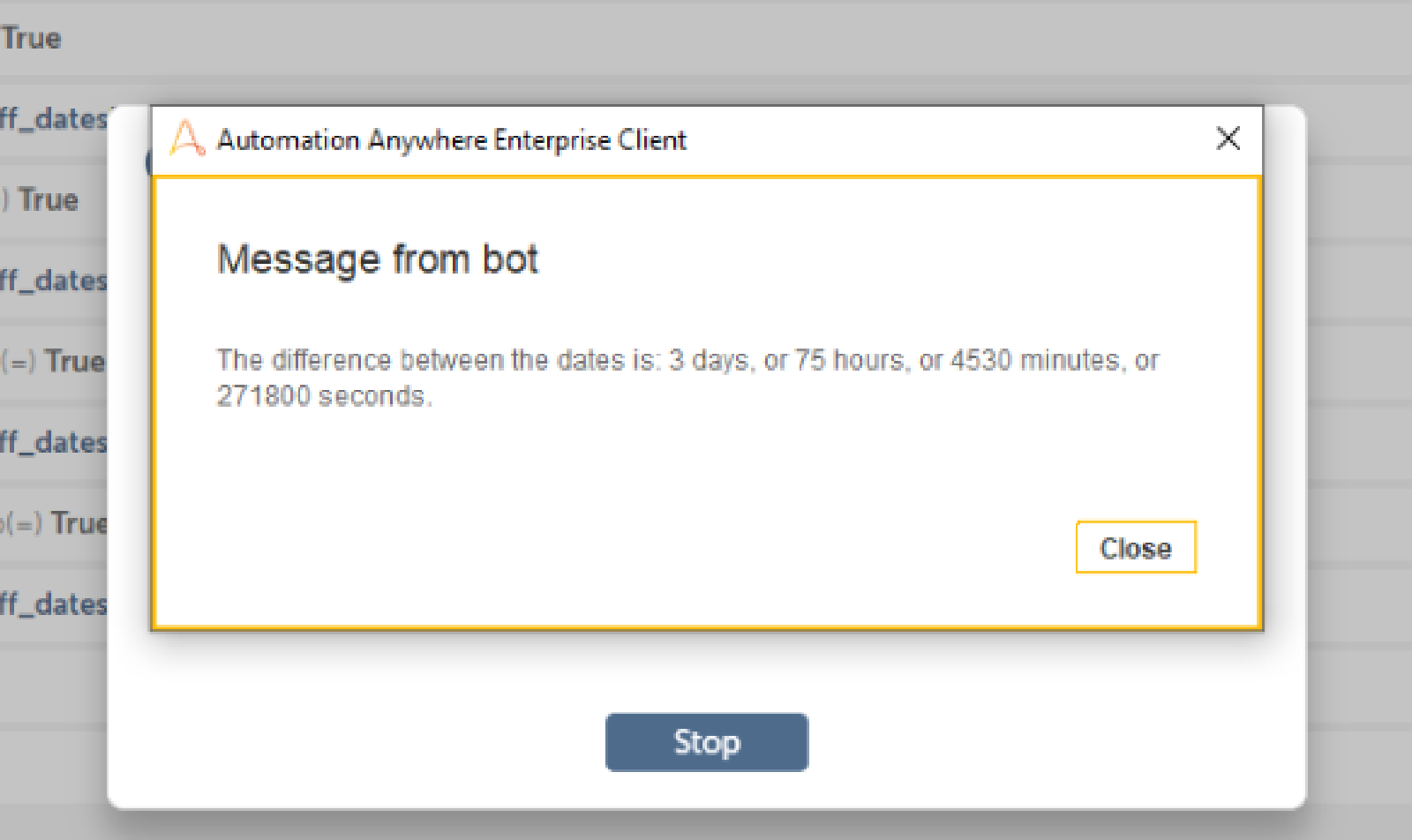1412x840 pixels.
Task: Dismiss dialog using the title bar X
Action: (x=1228, y=139)
